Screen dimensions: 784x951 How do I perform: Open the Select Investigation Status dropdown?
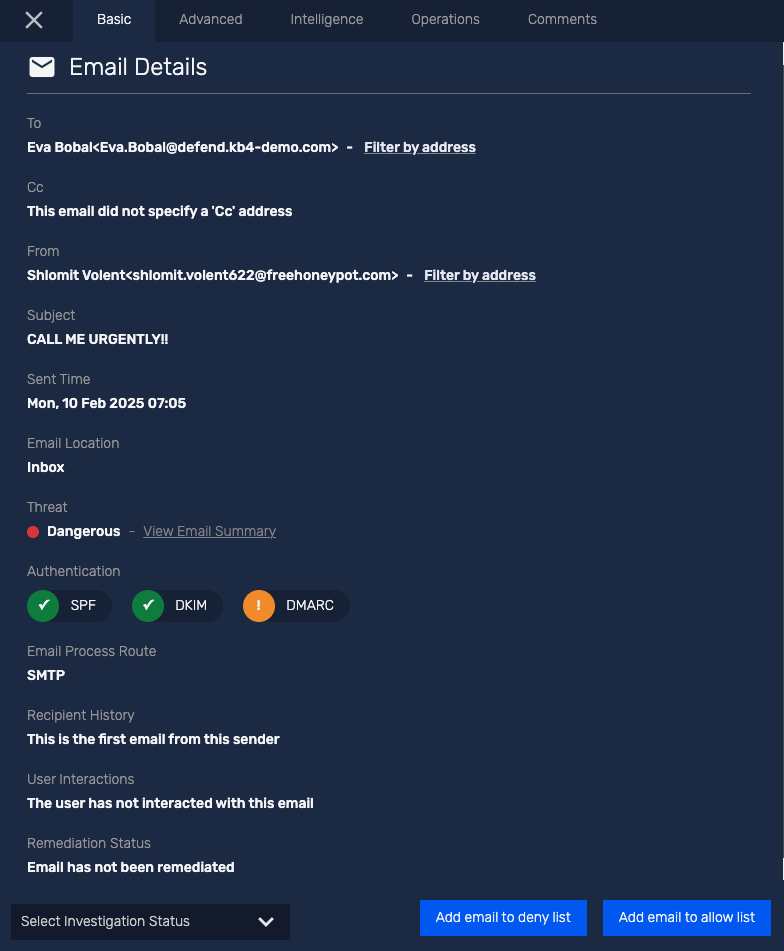pos(150,921)
